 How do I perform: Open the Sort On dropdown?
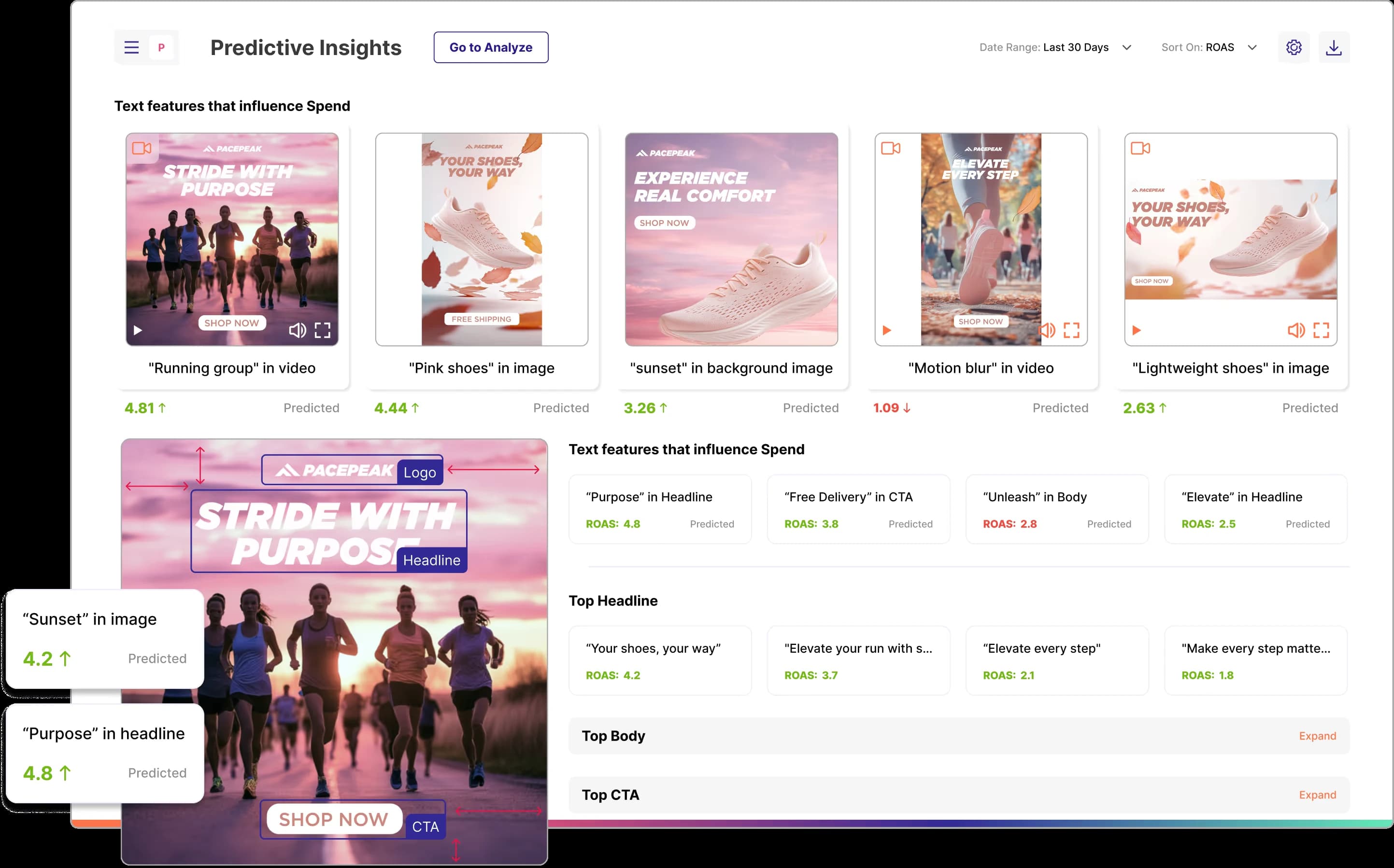click(x=1252, y=47)
